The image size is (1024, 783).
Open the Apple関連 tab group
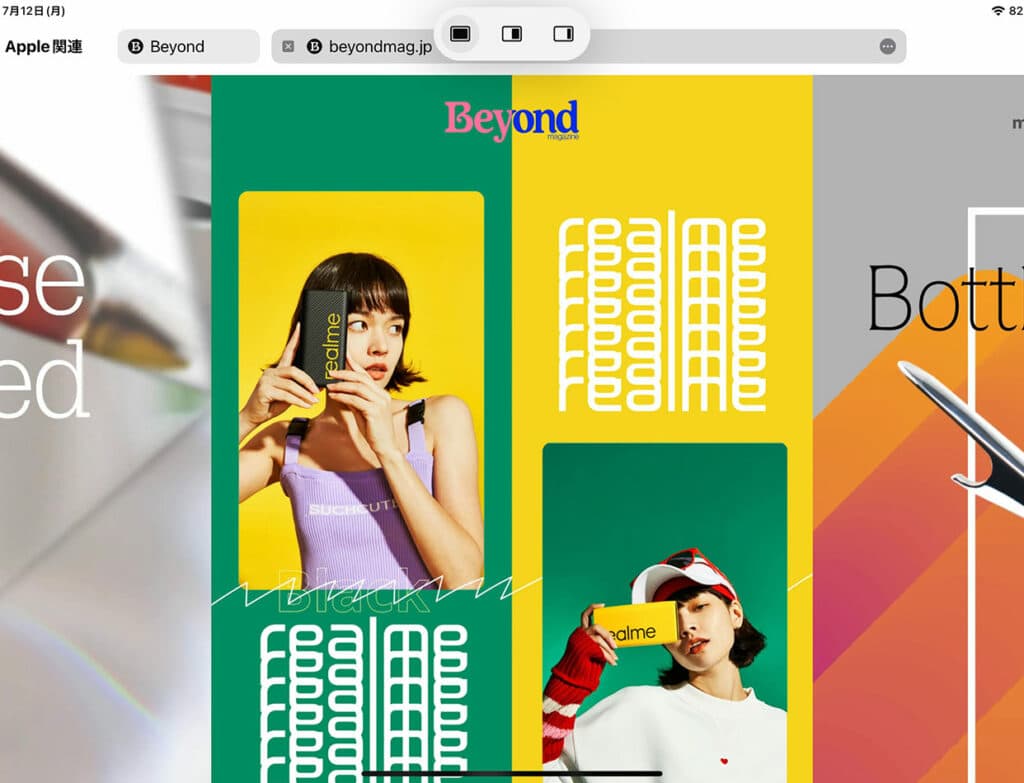point(44,46)
